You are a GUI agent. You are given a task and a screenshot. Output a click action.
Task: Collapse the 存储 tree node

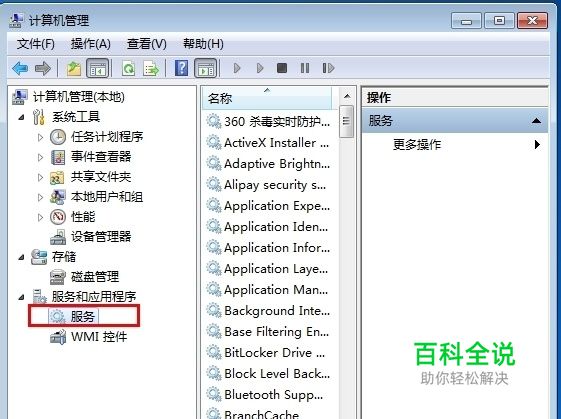click(21, 257)
